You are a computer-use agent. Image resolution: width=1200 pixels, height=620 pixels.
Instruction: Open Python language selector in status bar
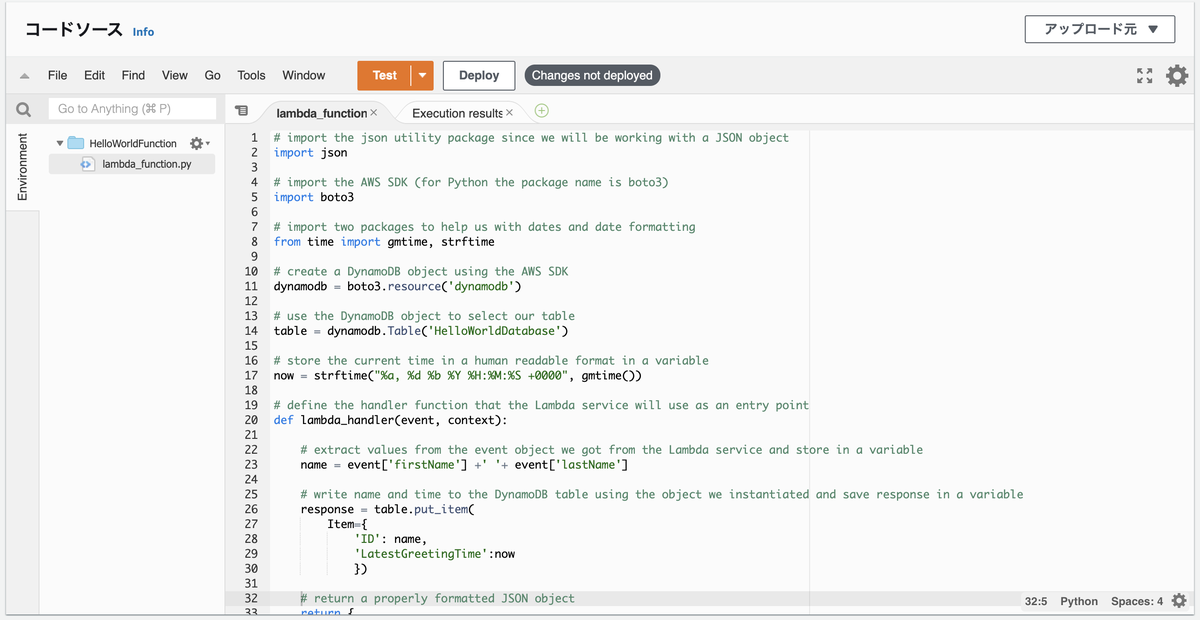click(1079, 601)
